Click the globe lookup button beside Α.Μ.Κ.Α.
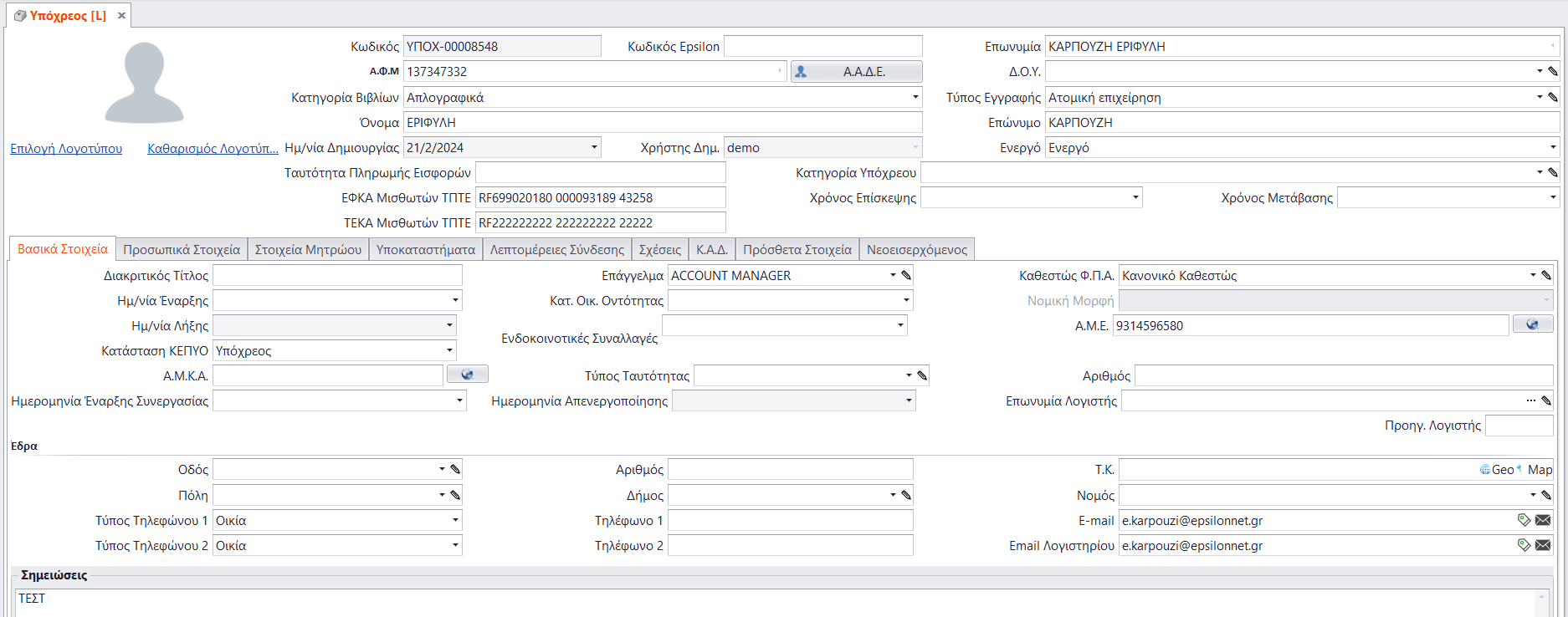The width and height of the screenshot is (1568, 617). click(467, 375)
